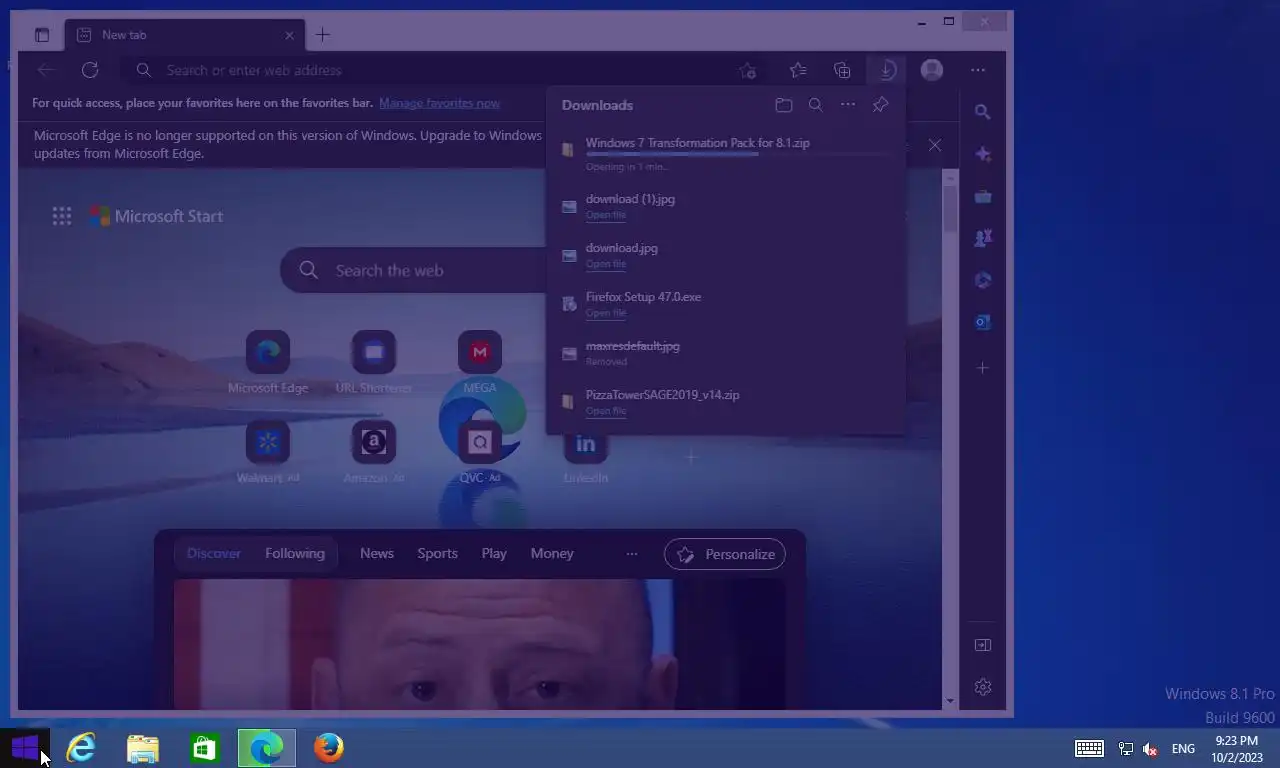Add a sidebar app with plus icon

983,368
